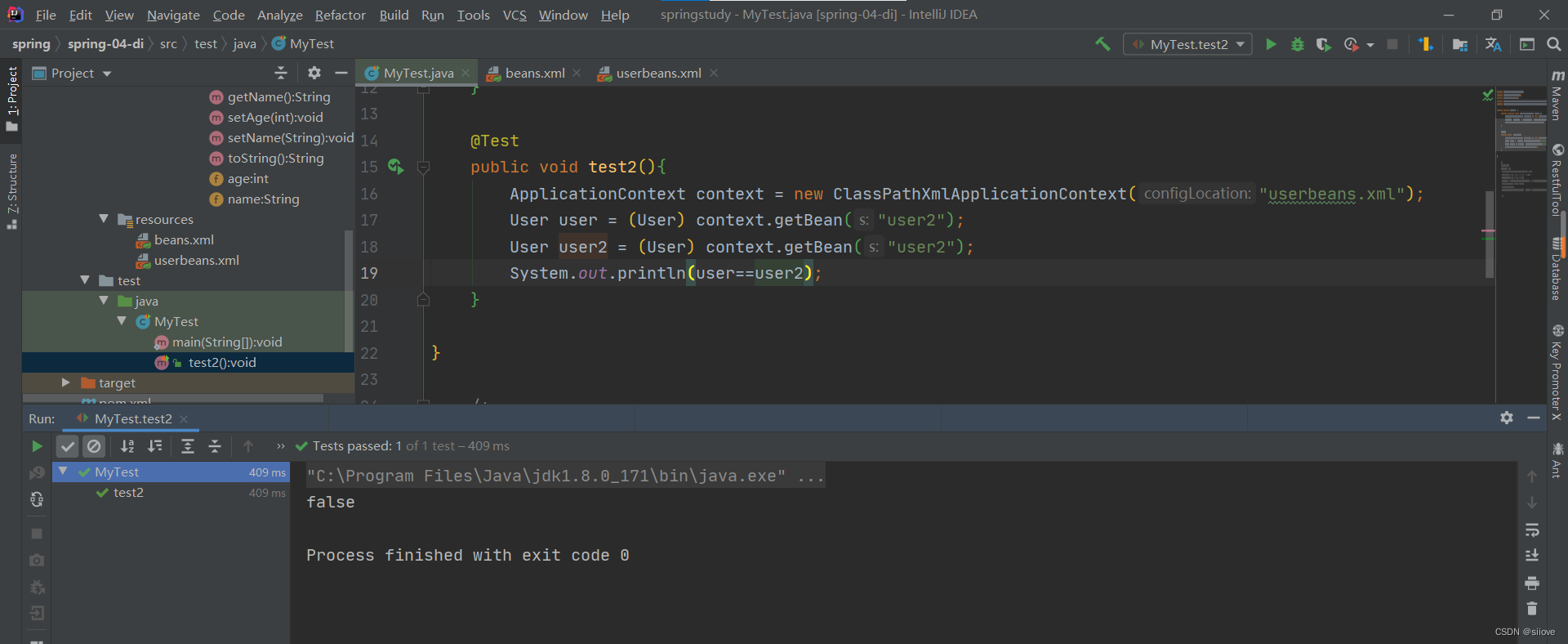Open the File menu
Image resolution: width=1568 pixels, height=644 pixels.
tap(46, 15)
